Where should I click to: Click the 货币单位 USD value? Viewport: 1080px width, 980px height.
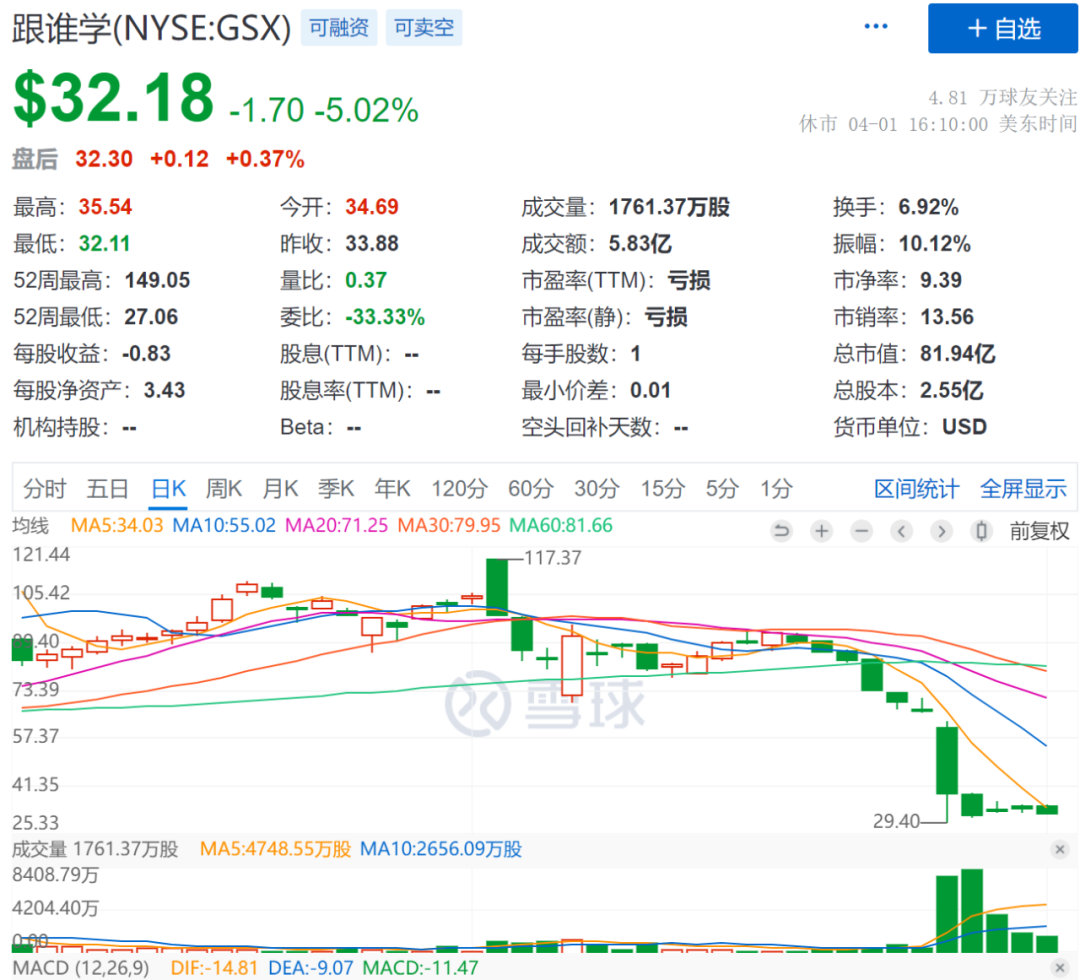pos(964,427)
